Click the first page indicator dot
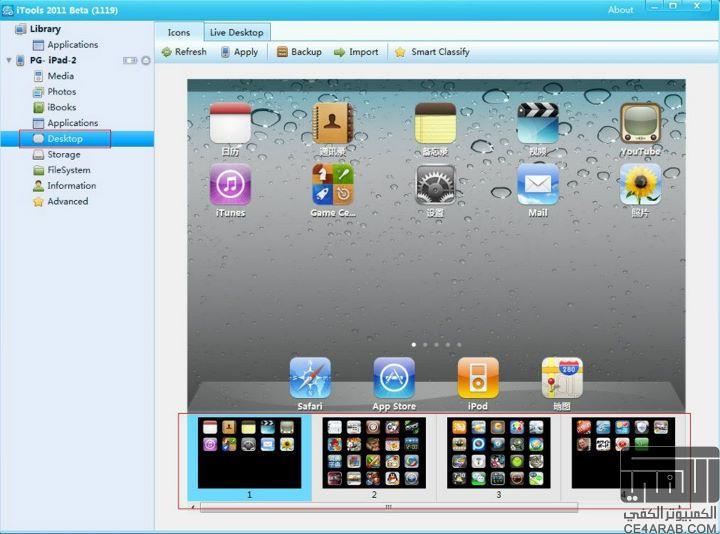The width and height of the screenshot is (720, 534). (414, 344)
